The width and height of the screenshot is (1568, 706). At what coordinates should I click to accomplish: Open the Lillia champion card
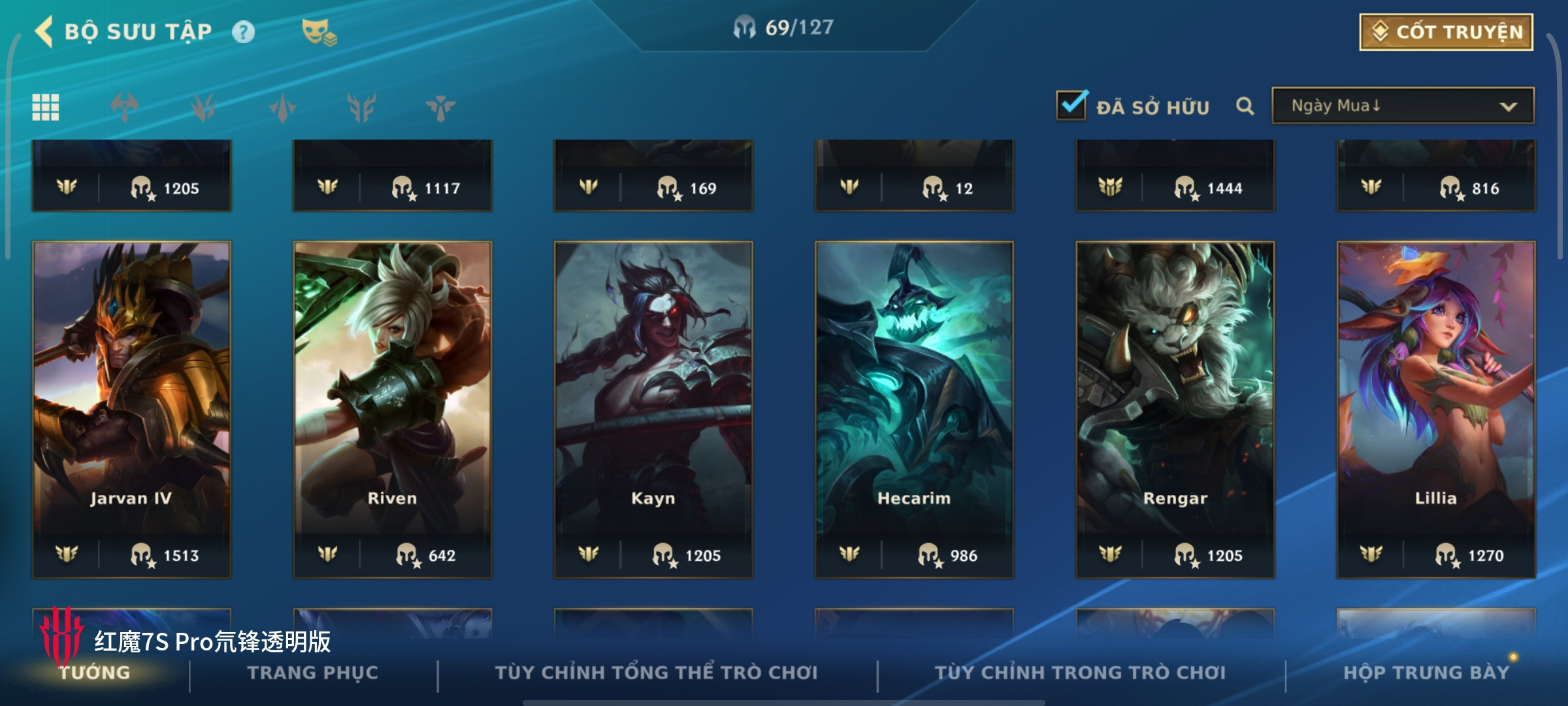pos(1436,410)
